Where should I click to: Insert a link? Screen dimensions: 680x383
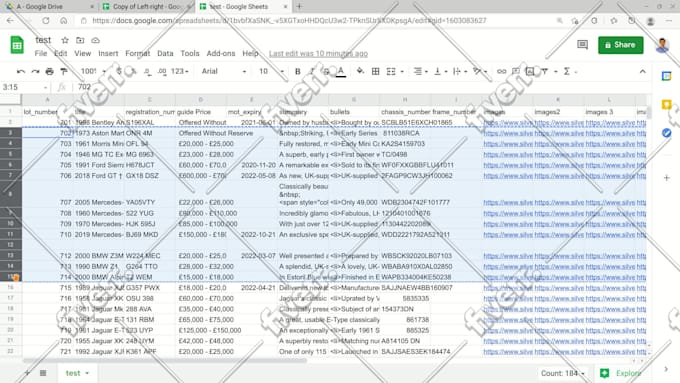[x=501, y=72]
